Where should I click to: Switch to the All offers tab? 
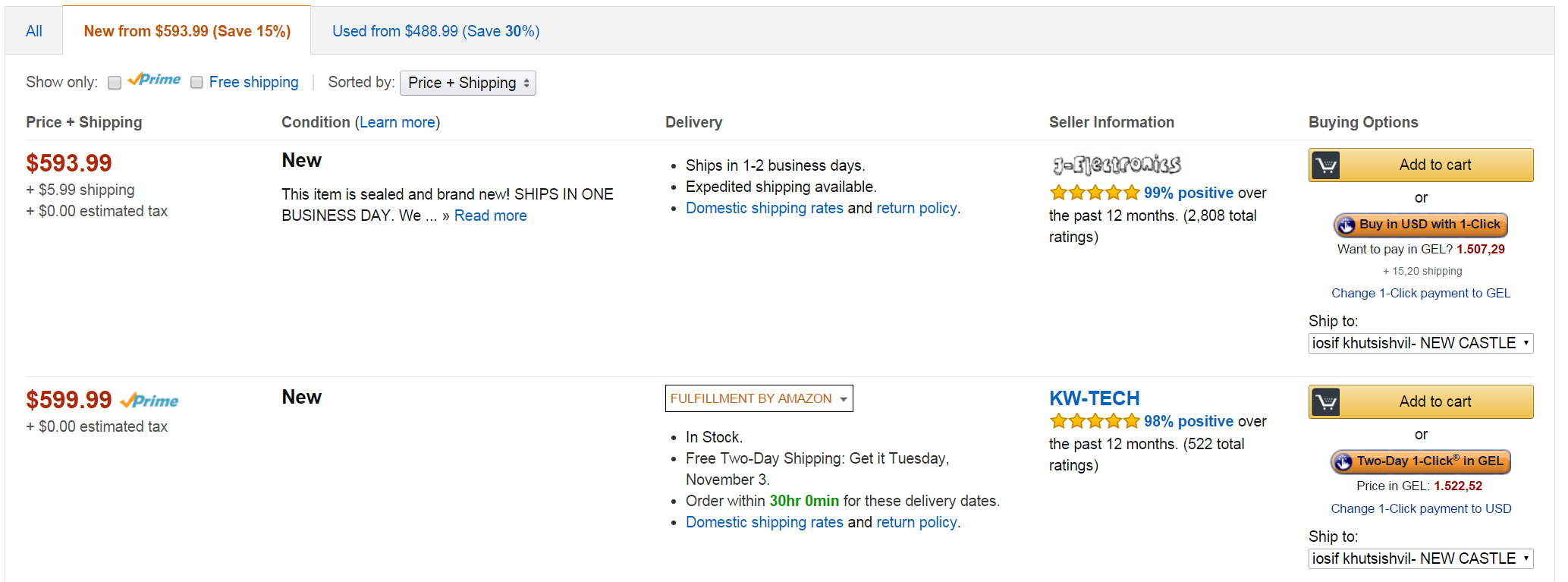point(34,31)
